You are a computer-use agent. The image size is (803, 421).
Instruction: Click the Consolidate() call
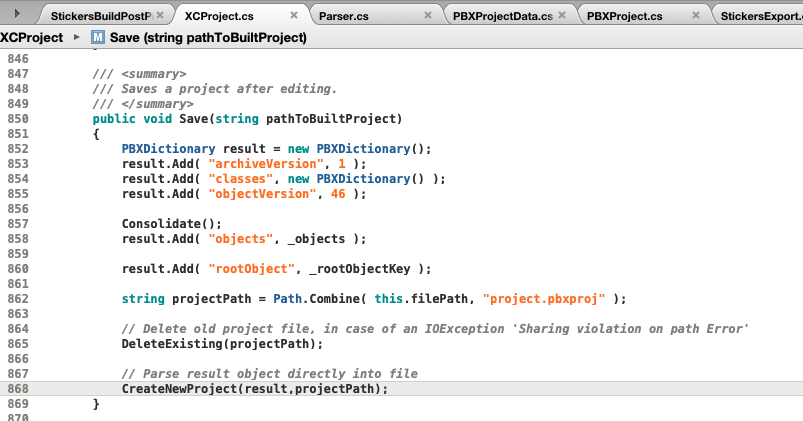point(172,224)
